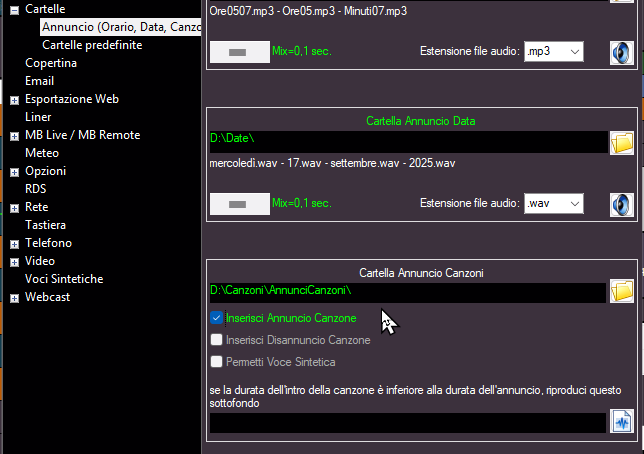
Task: Click the empty background sound path field
Action: (406, 422)
